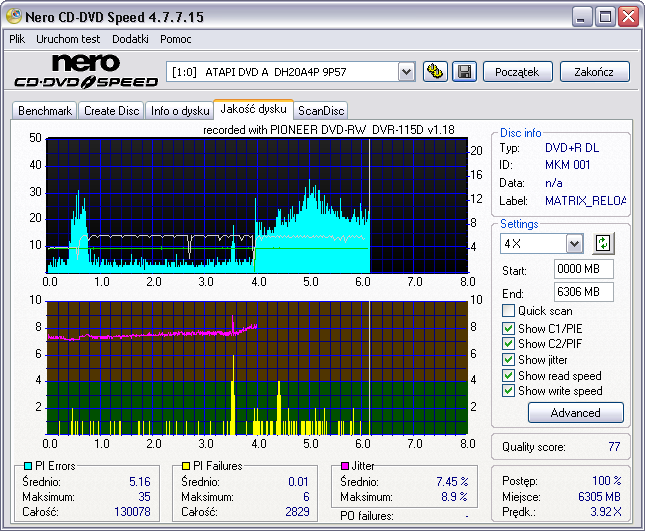The width and height of the screenshot is (645, 531).
Task: Click the refresh speed settings icon
Action: coord(603,243)
